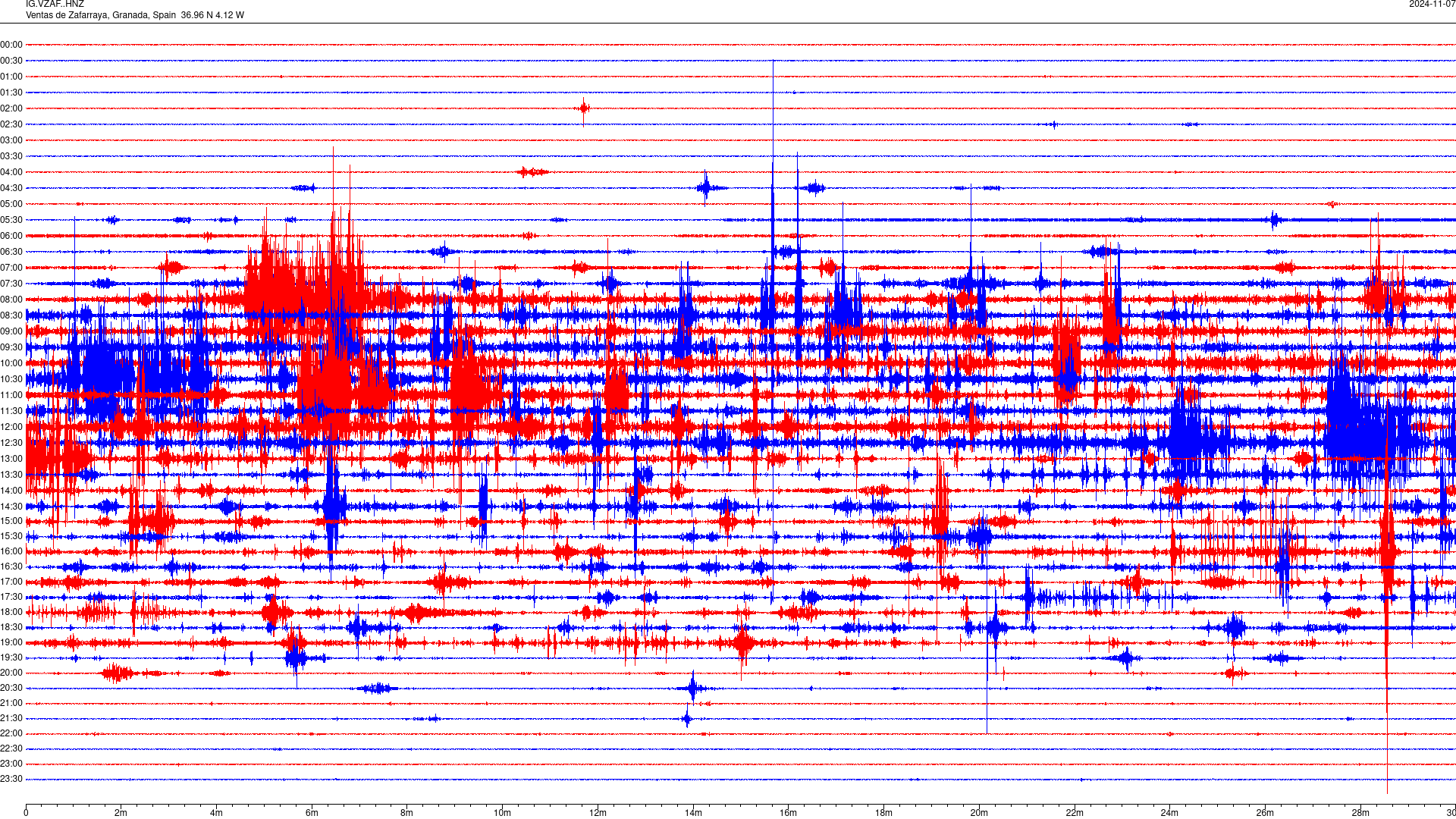Viewport: 1456px width, 819px height.
Task: Select the 21:30 time row label
Action: [x=11, y=718]
